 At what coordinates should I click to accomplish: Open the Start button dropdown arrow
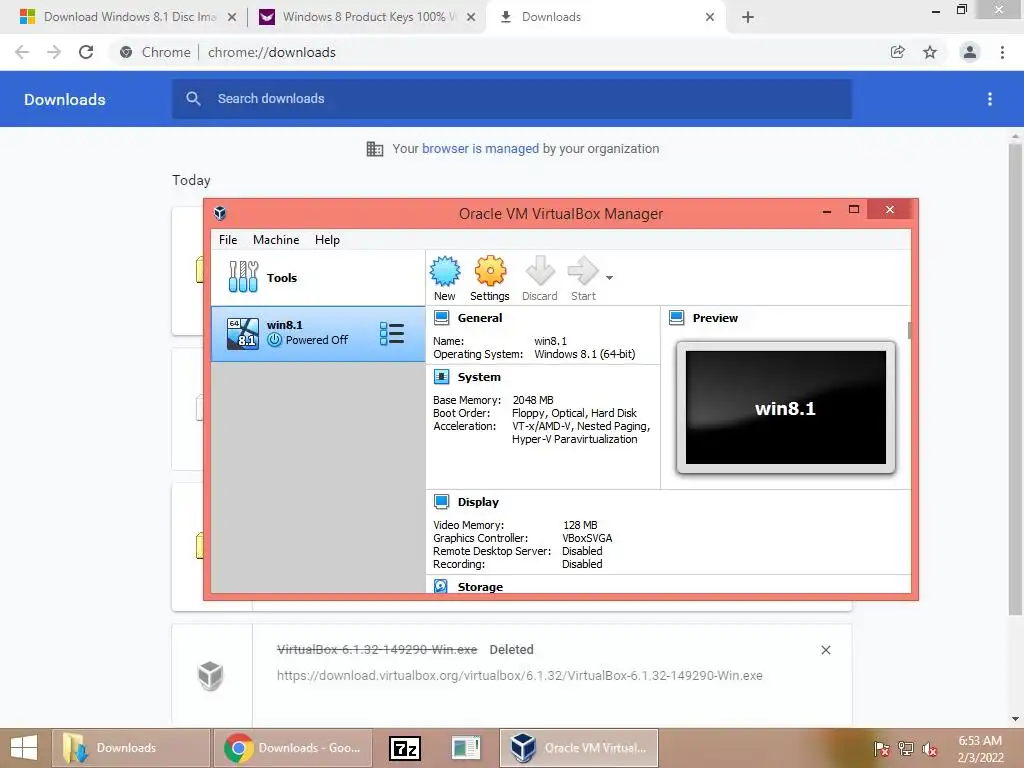pyautogui.click(x=609, y=278)
